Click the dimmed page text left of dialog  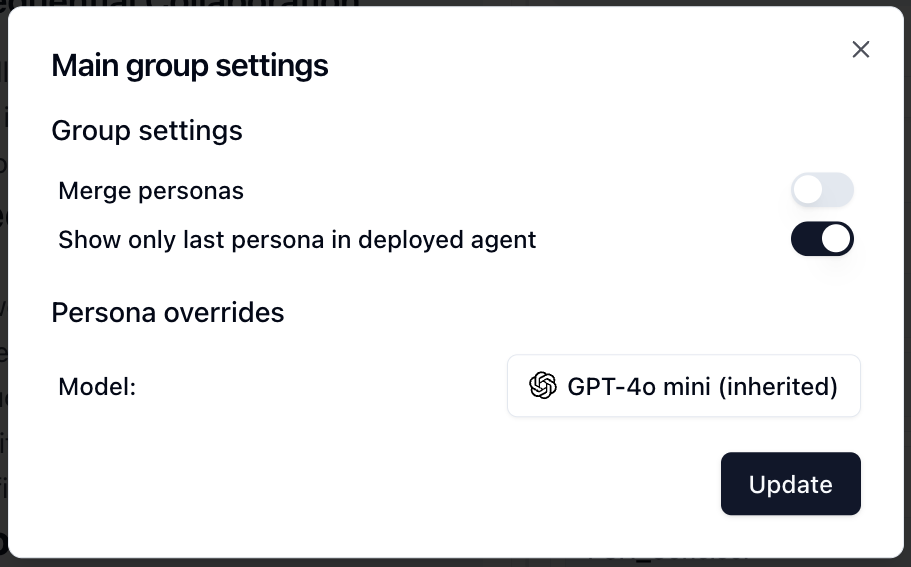click(3, 300)
